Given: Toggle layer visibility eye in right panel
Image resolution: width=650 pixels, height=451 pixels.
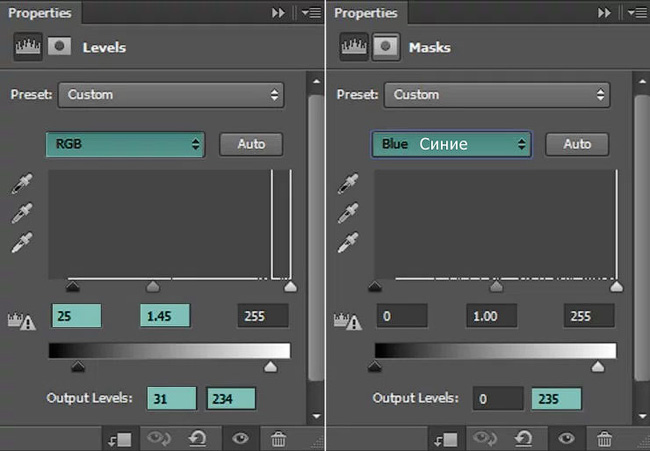Looking at the screenshot, I should pos(566,438).
